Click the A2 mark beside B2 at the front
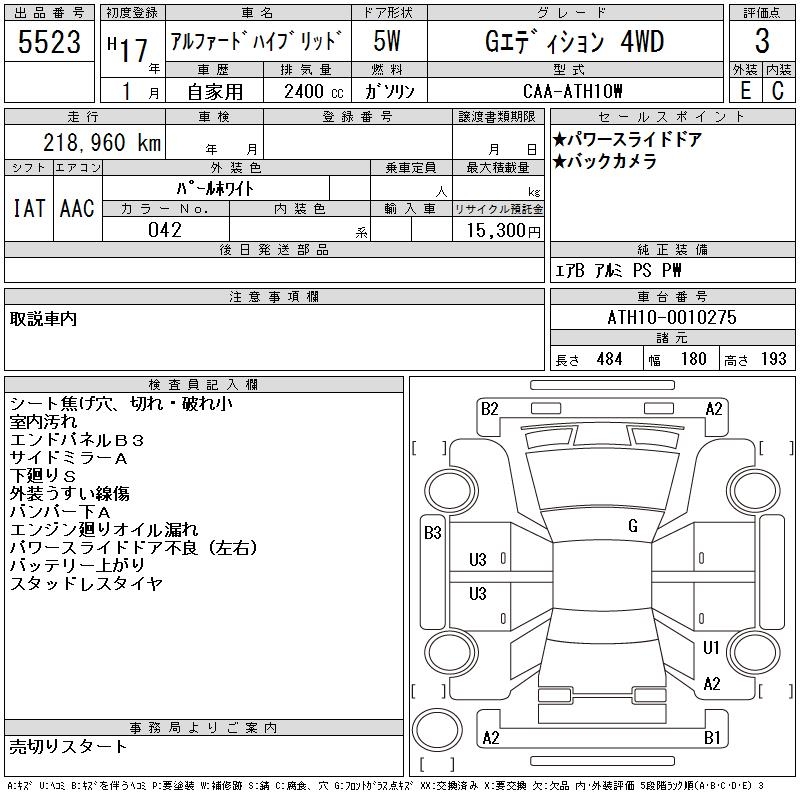The height and width of the screenshot is (800, 800). [x=714, y=409]
